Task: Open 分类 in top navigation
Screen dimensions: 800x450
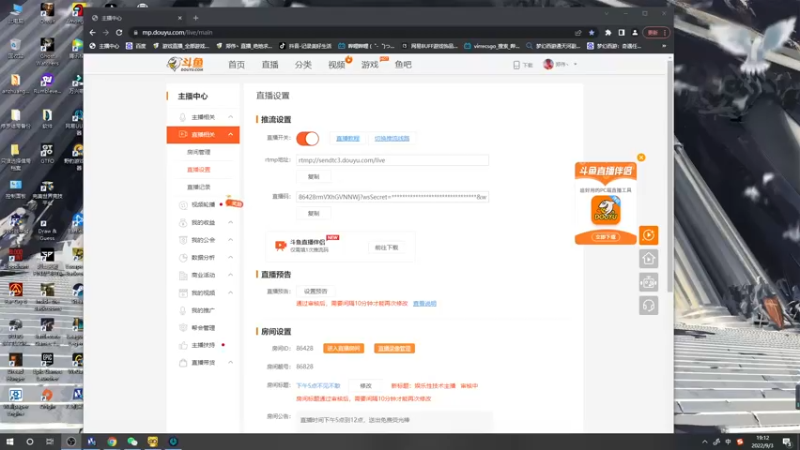Action: click(303, 65)
